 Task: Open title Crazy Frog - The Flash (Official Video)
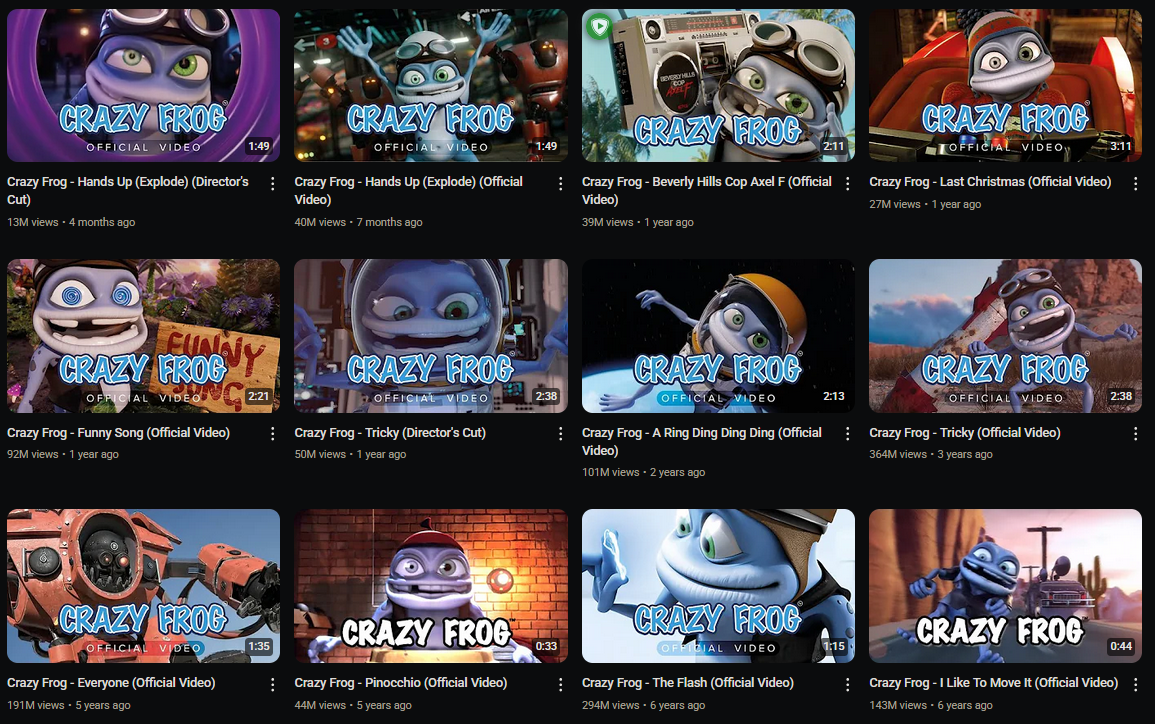[x=688, y=683]
